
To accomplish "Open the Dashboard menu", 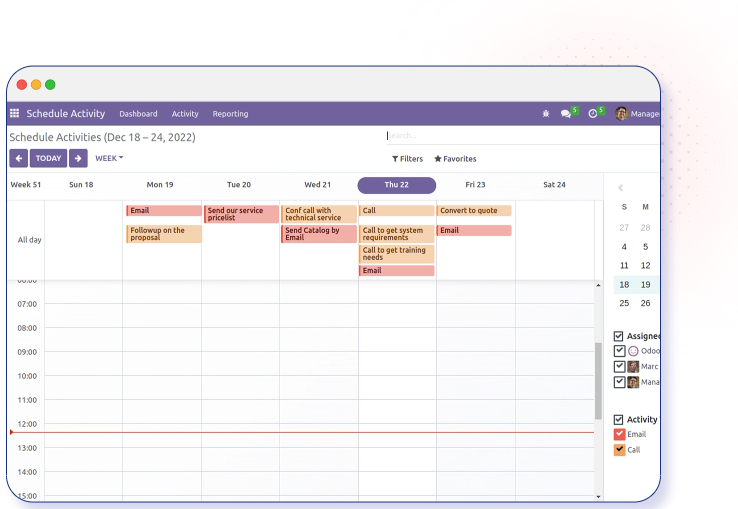I will (x=138, y=114).
